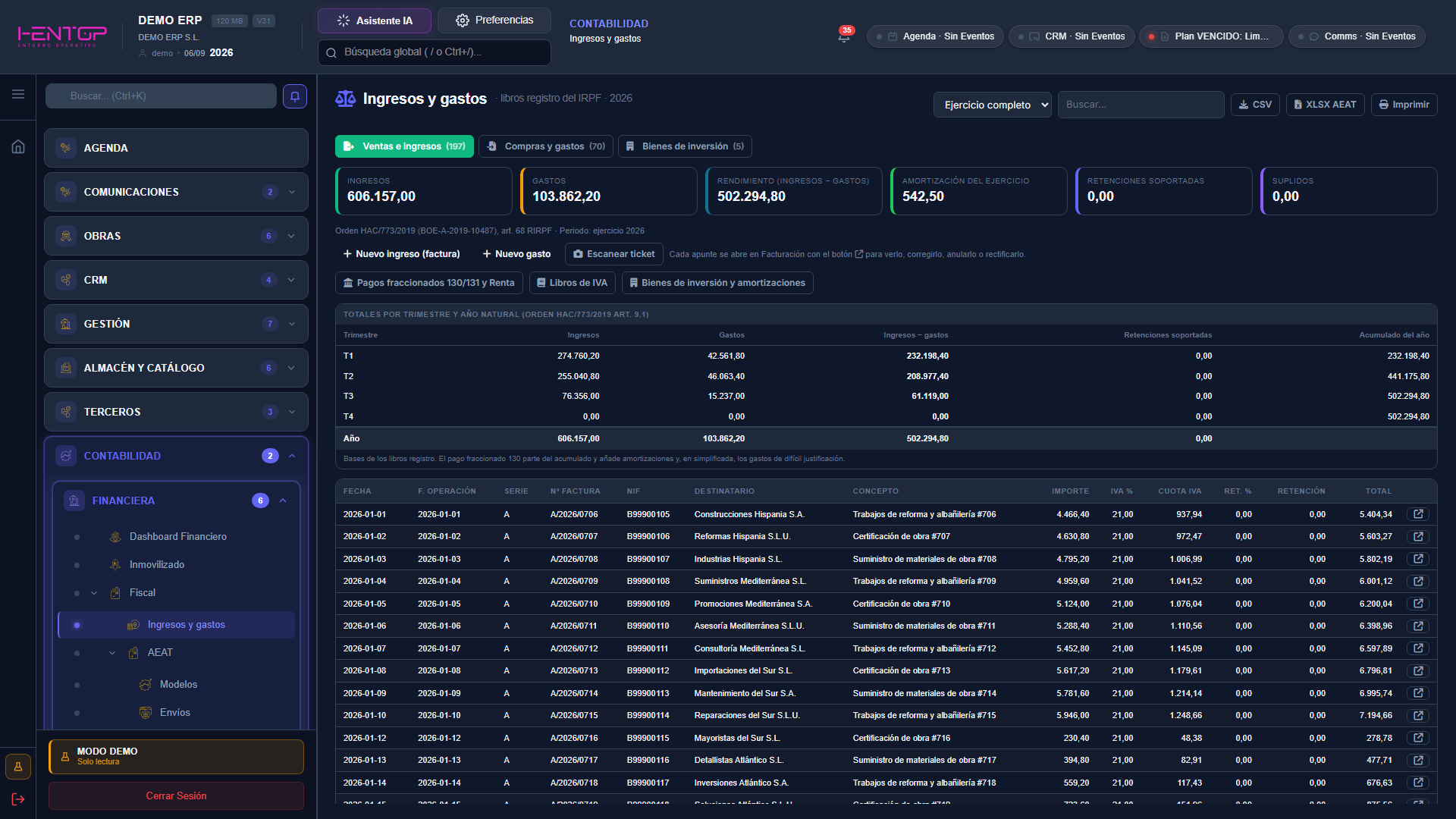The image size is (1456, 819).
Task: Click Nuevo ingreso (factura)
Action: coord(401,254)
